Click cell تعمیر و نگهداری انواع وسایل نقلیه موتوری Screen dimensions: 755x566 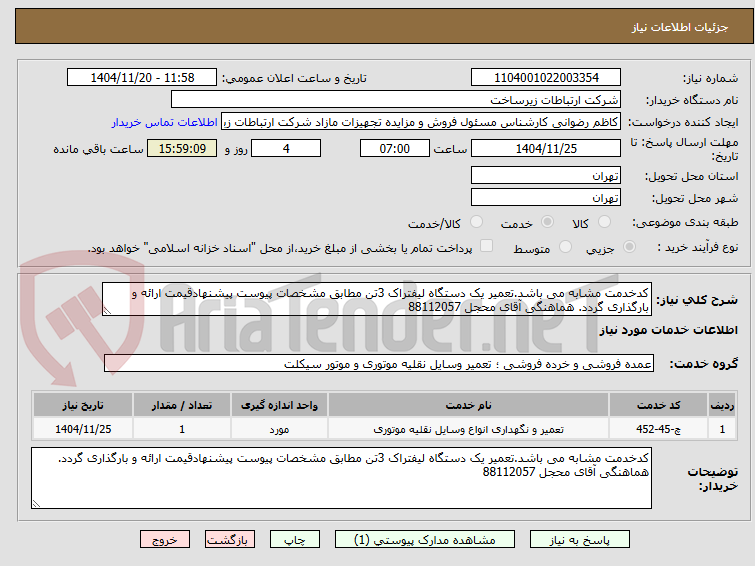(x=469, y=429)
